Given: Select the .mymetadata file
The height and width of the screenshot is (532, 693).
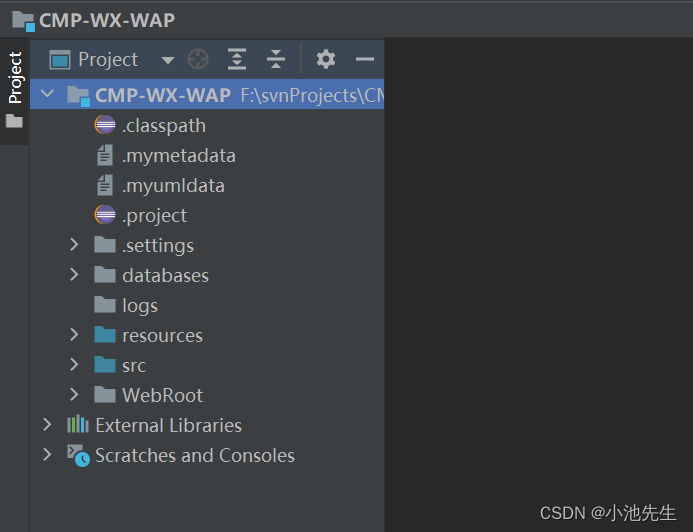Looking at the screenshot, I should (x=179, y=156).
